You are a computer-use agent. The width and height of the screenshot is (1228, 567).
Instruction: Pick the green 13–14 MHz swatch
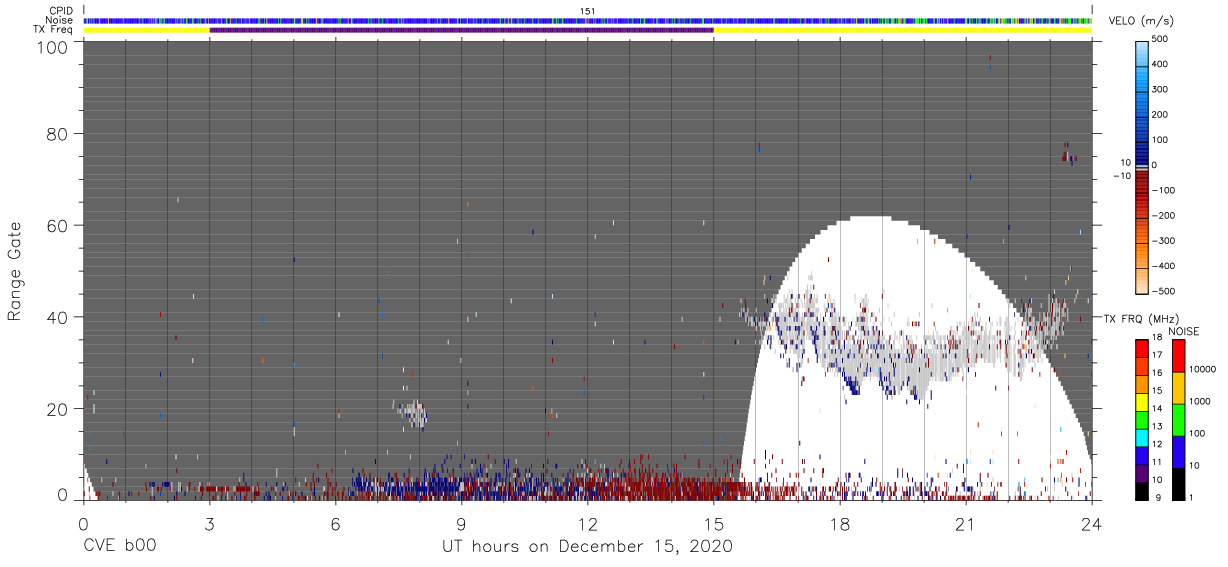(x=1142, y=419)
